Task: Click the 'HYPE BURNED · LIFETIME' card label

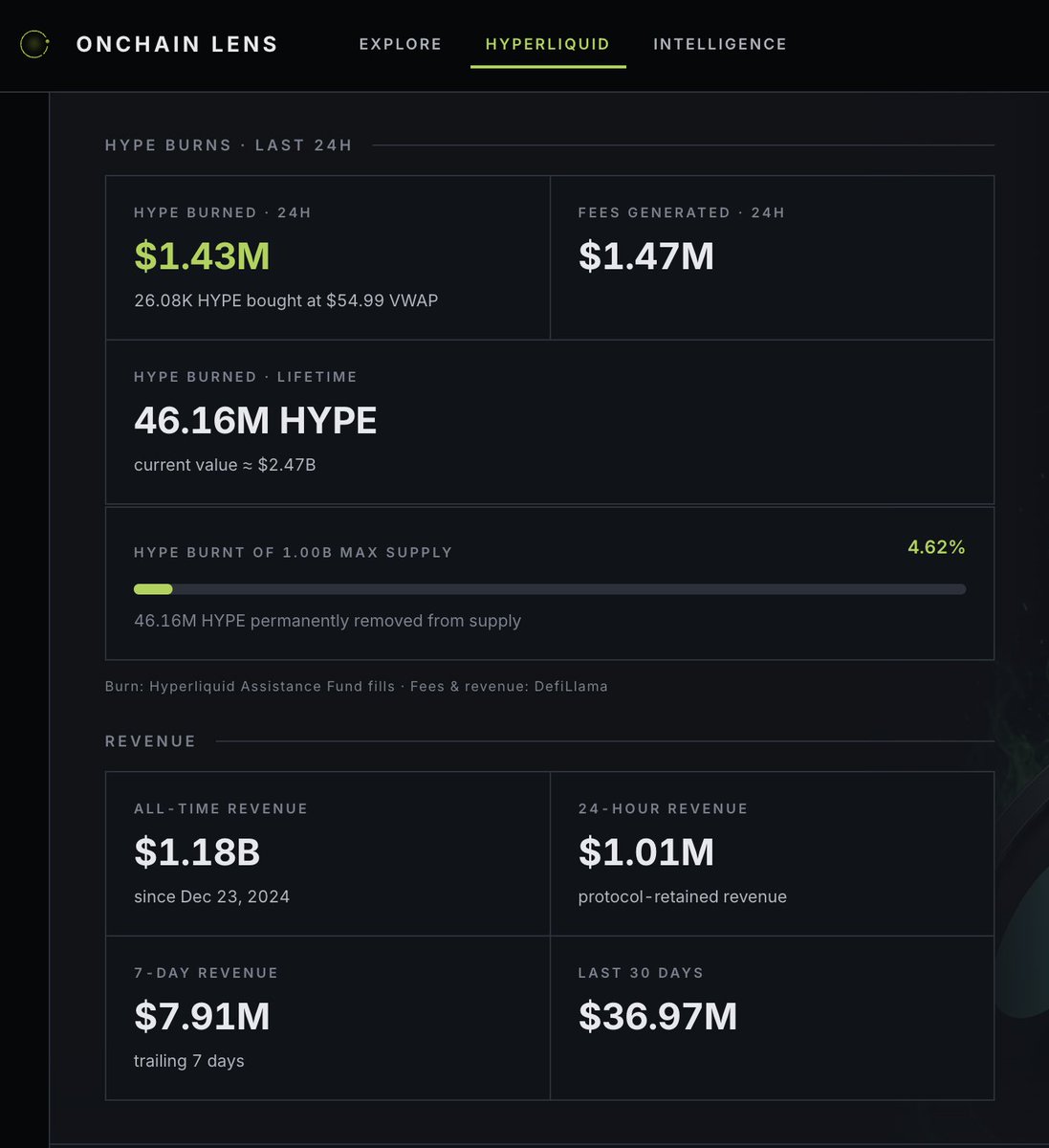Action: coord(246,377)
